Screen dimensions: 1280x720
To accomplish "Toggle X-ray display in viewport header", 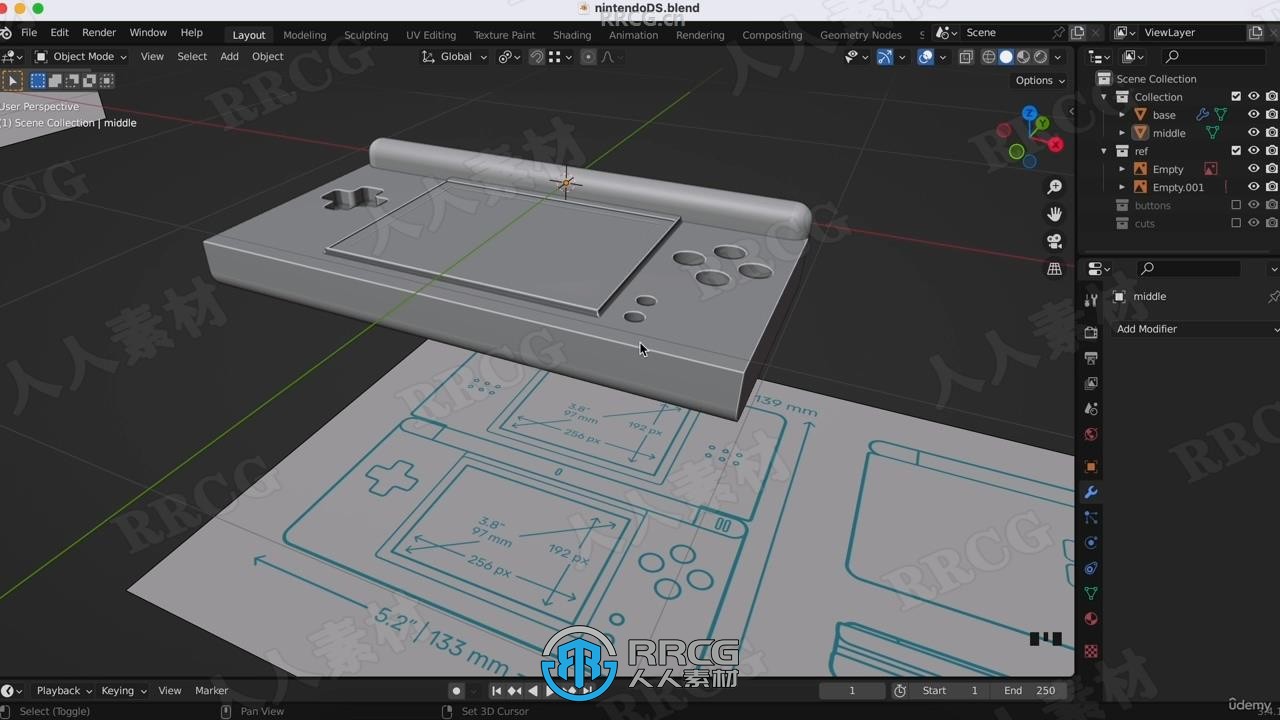I will point(966,57).
